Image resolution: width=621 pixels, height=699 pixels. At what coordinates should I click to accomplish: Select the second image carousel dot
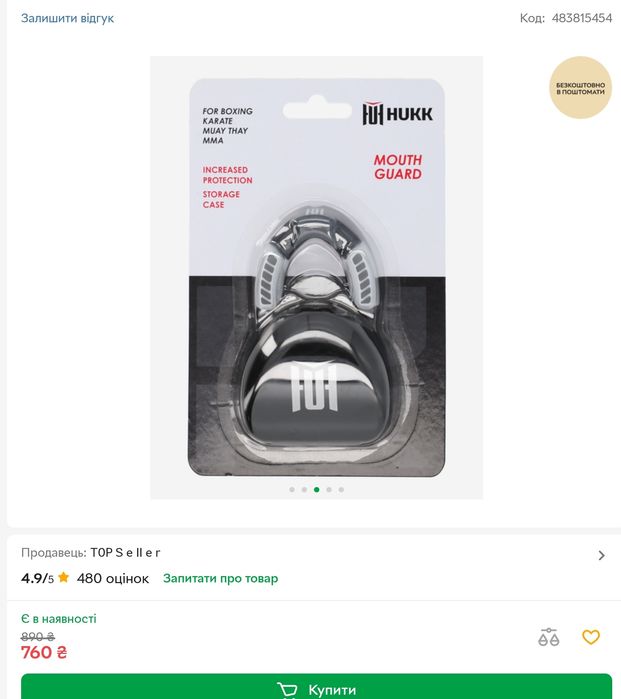[304, 489]
